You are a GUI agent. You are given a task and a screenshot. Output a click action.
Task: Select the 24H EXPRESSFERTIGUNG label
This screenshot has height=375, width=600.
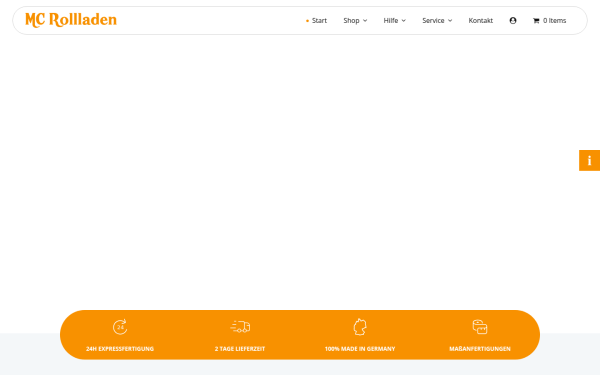[120, 349]
